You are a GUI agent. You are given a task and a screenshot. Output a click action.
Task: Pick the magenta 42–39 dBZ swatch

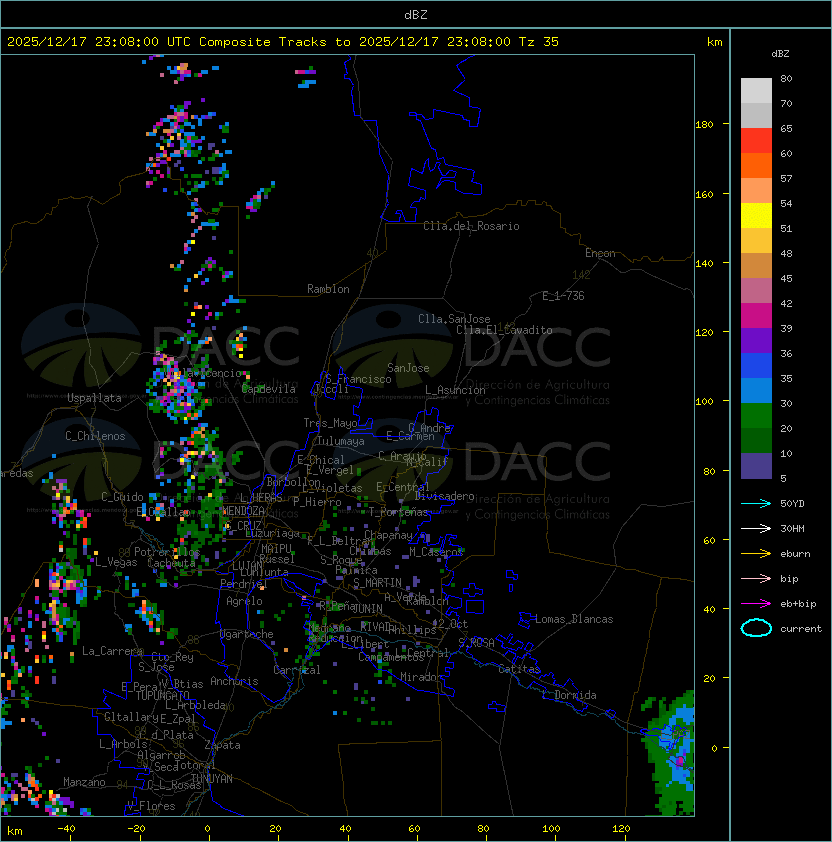(x=756, y=316)
